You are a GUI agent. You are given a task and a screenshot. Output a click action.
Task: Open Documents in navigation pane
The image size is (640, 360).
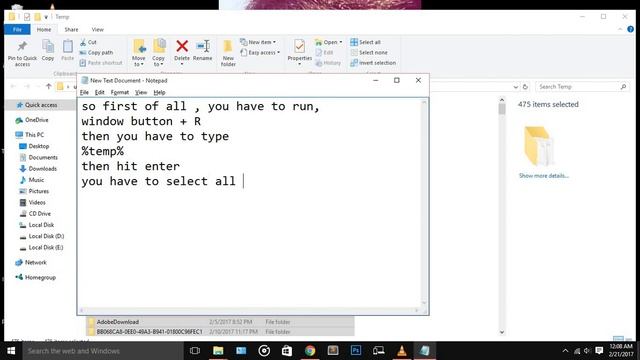(x=38, y=158)
